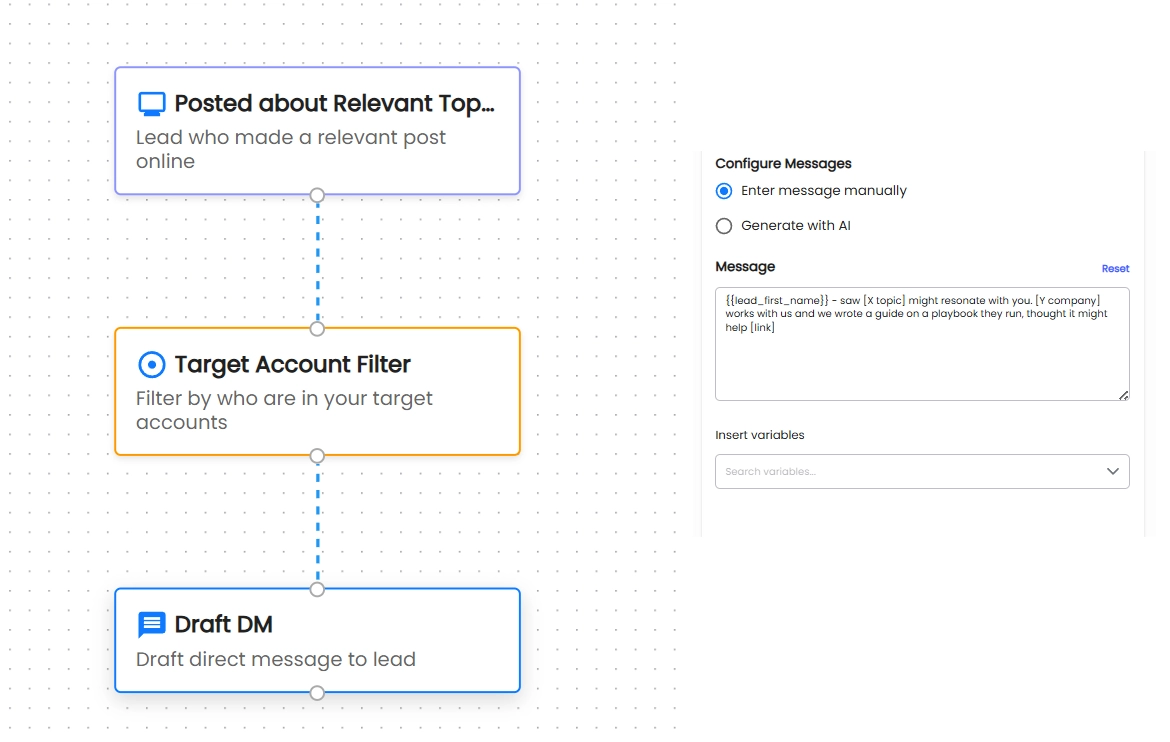The image size is (1170, 742).
Task: Click the Reset link above message box
Action: pyautogui.click(x=1116, y=269)
